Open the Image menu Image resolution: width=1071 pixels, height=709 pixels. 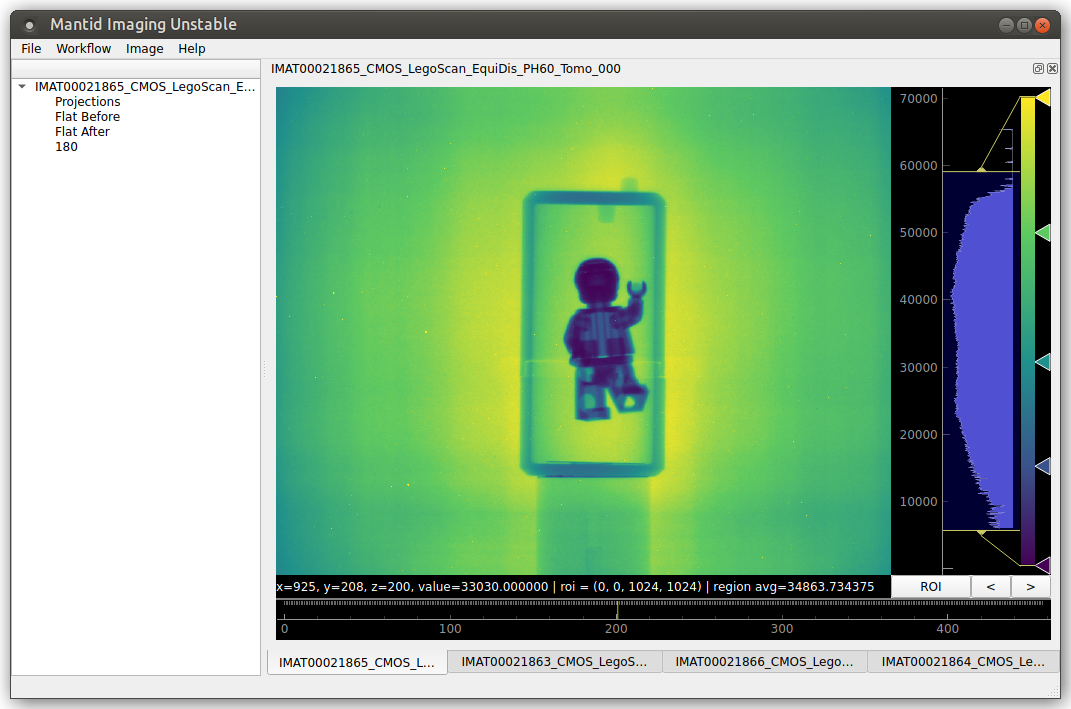click(144, 48)
